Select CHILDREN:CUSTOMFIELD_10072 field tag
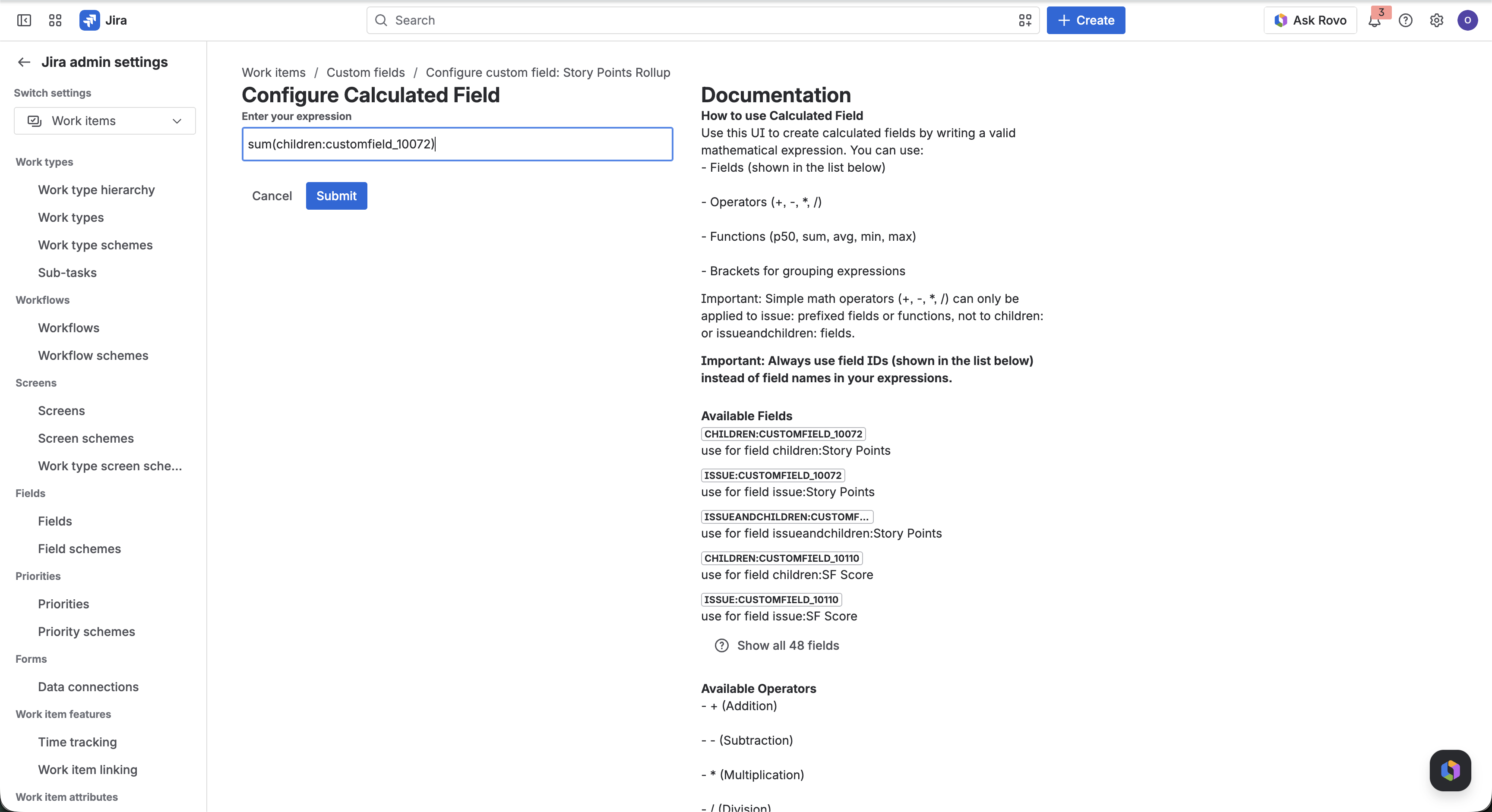The height and width of the screenshot is (812, 1492). 783,434
